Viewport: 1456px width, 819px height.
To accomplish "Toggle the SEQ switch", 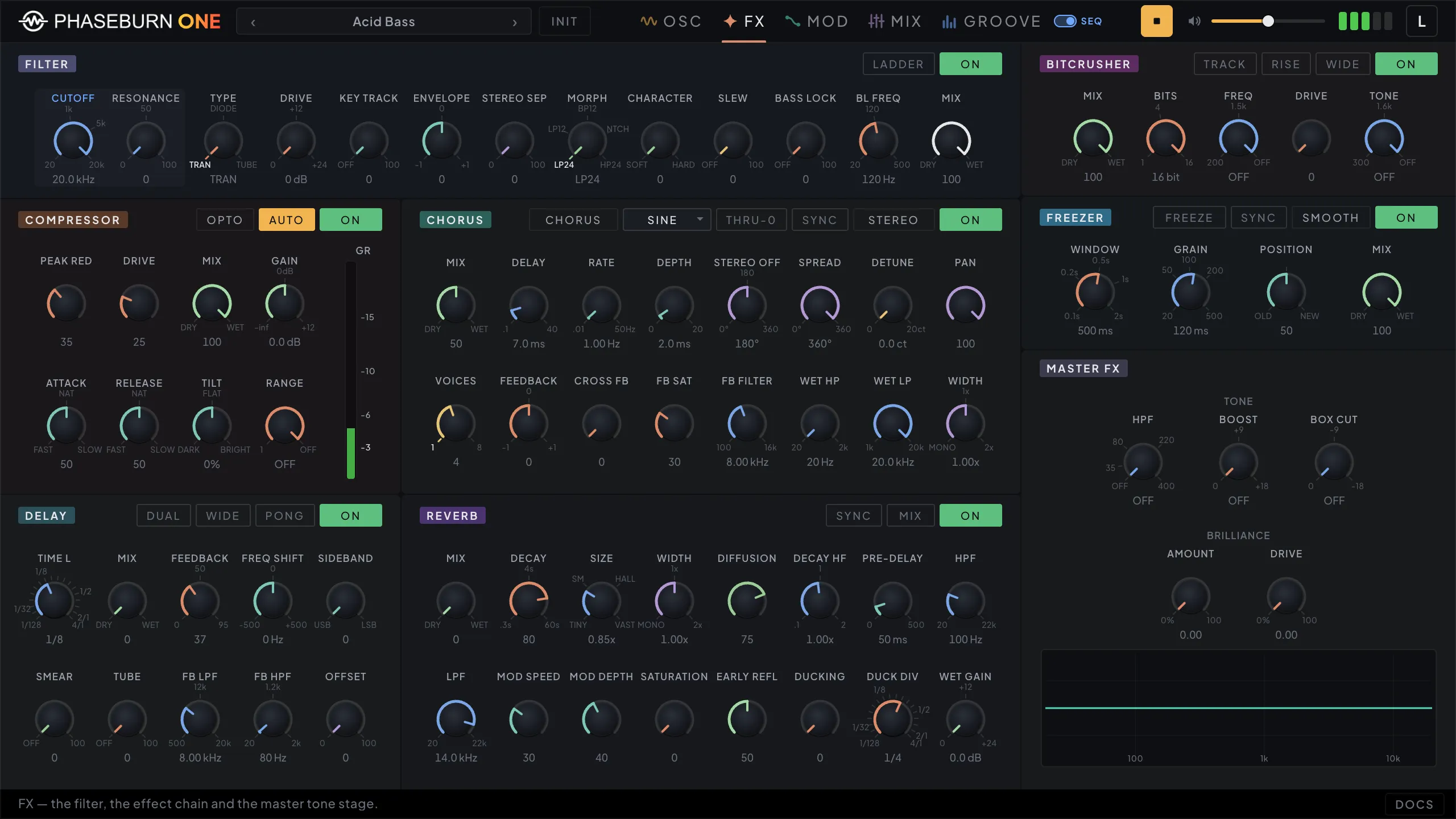I will tap(1065, 22).
